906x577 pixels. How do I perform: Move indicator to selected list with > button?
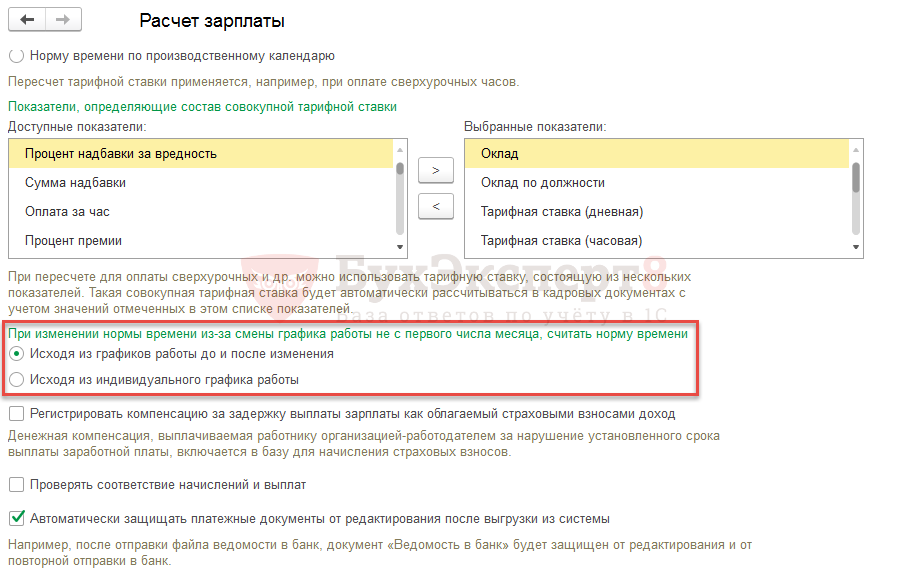point(436,170)
